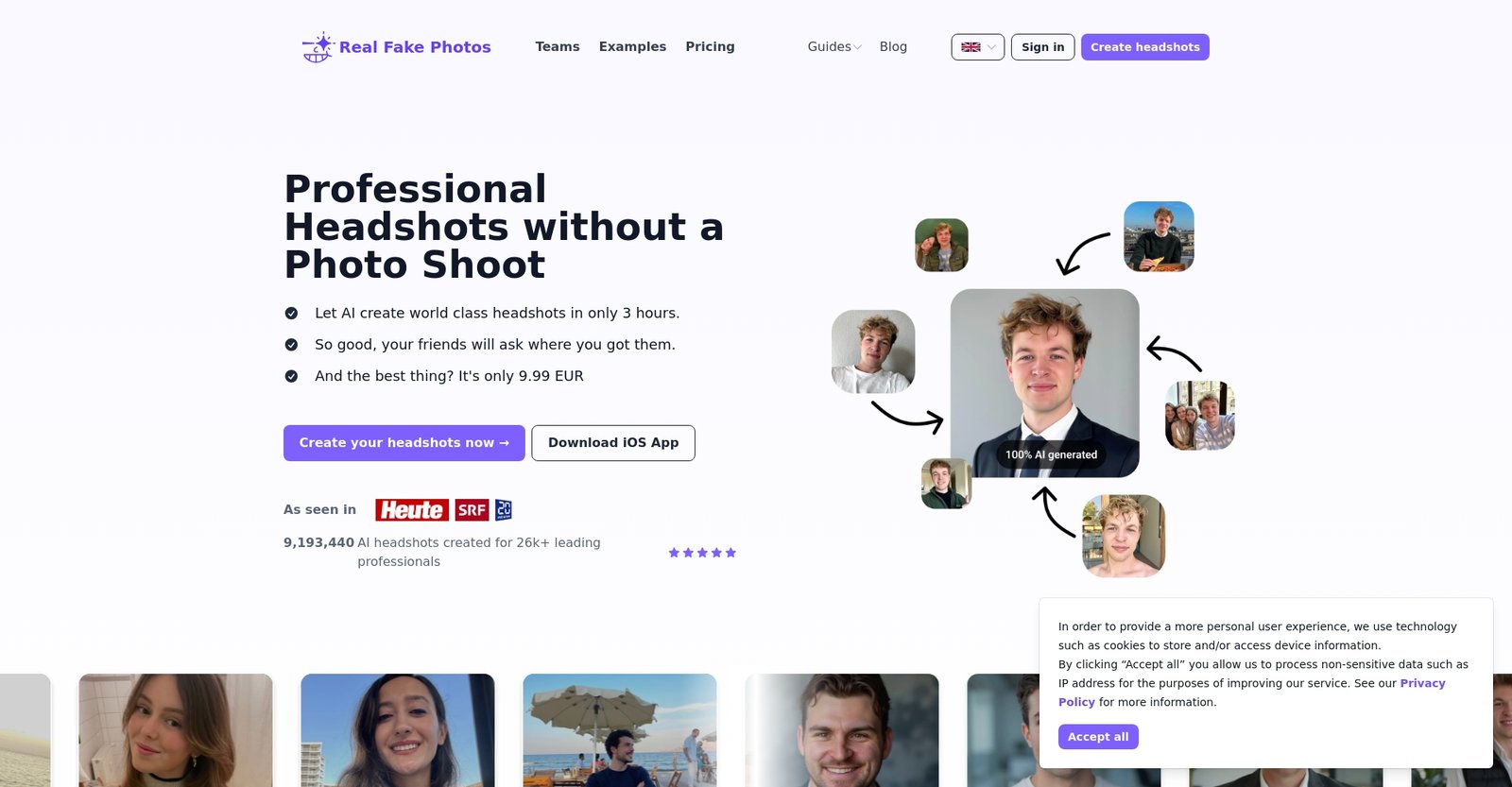Click the checkmark icon beside '3 hours' line
1512x787 pixels.
[x=292, y=314]
